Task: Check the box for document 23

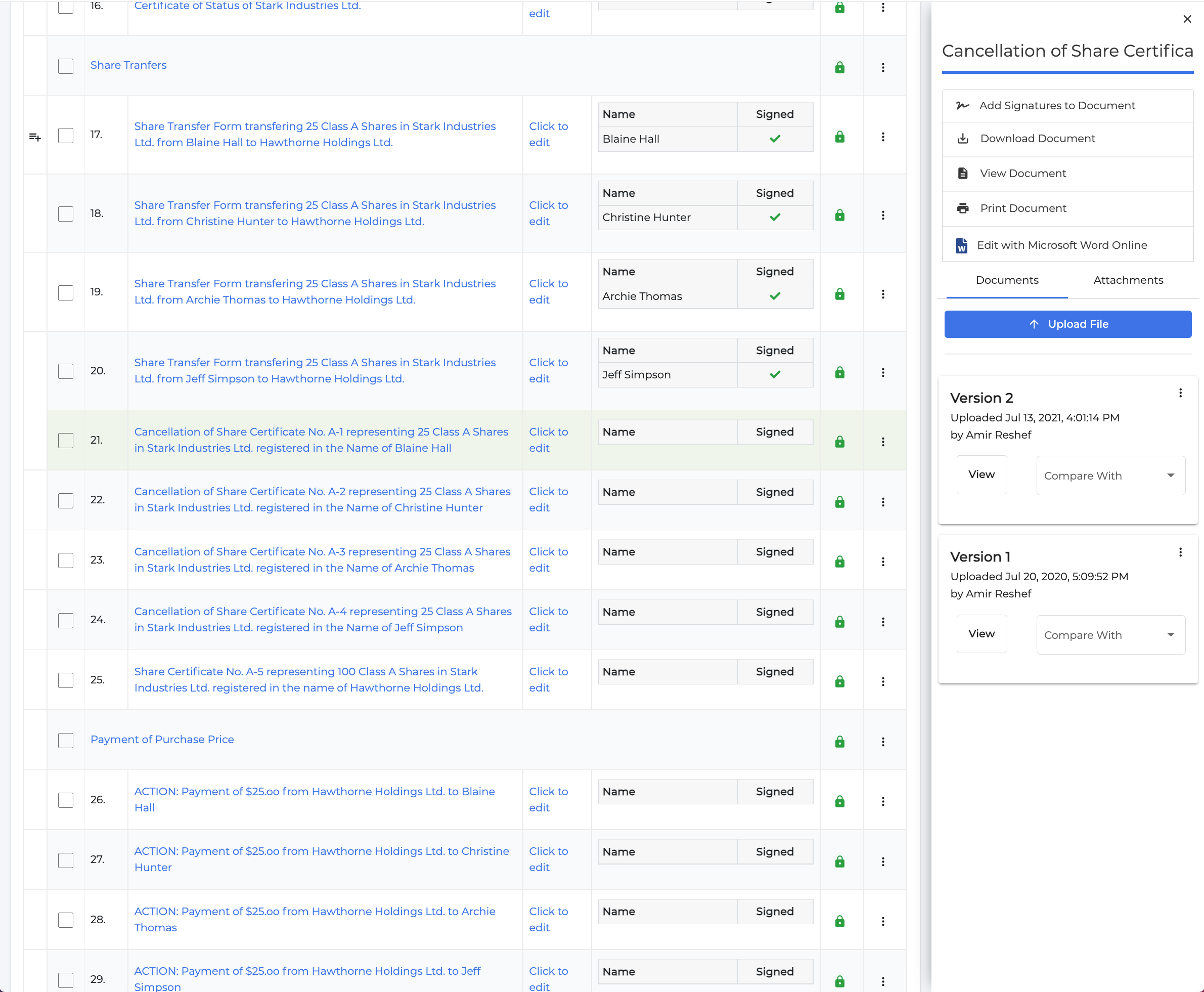Action: (x=66, y=560)
